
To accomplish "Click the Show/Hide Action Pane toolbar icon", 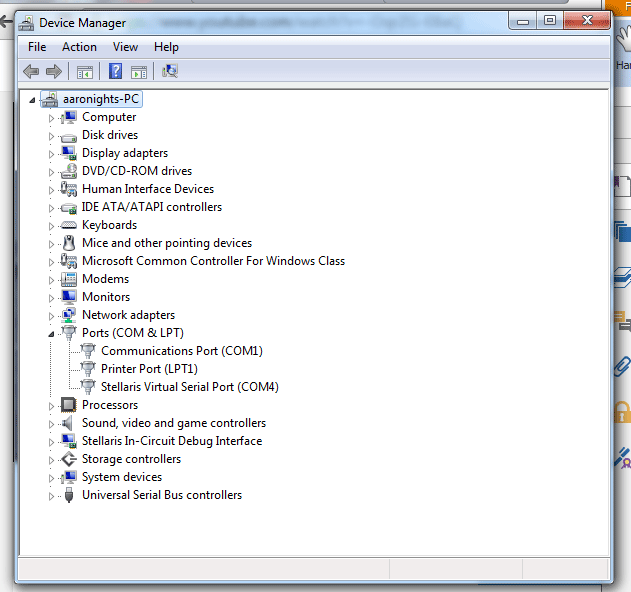I will click(x=139, y=72).
